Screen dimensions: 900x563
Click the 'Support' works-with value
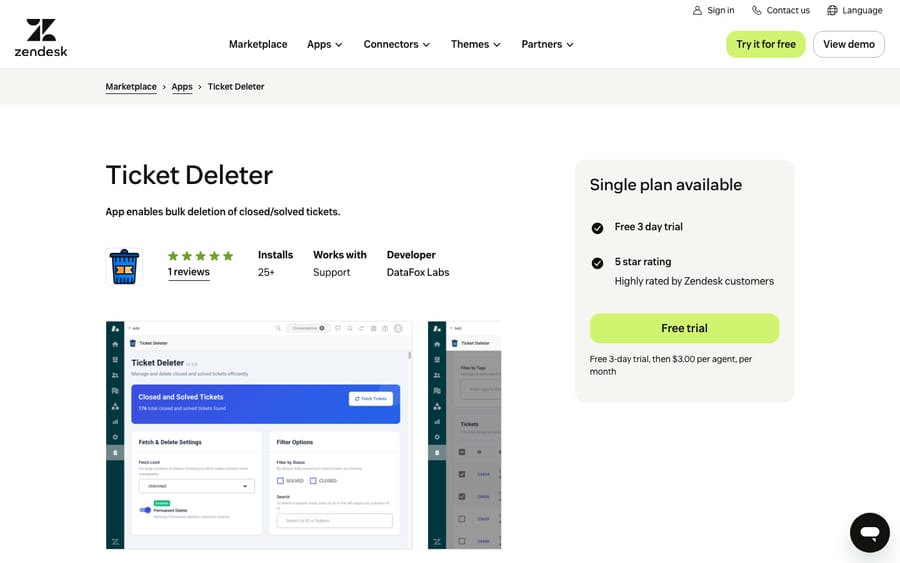tap(332, 272)
